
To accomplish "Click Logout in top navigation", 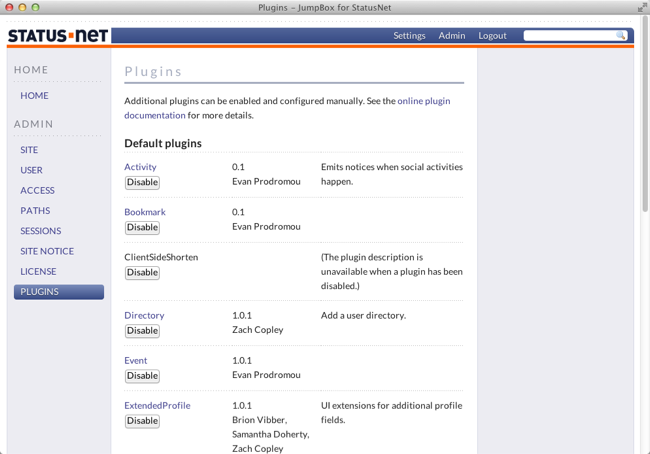I will (x=492, y=36).
